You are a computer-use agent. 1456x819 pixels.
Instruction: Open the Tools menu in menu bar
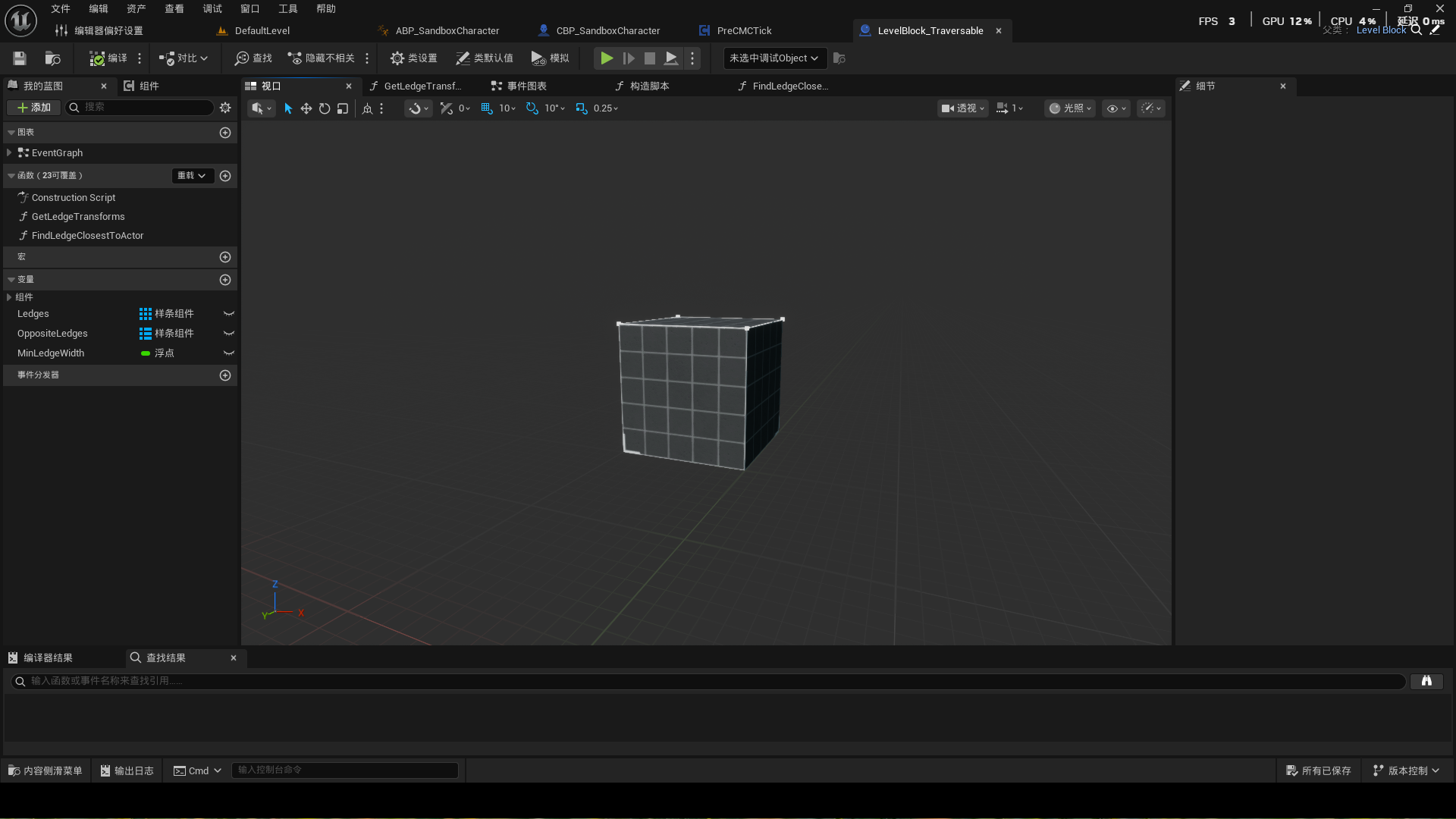287,9
